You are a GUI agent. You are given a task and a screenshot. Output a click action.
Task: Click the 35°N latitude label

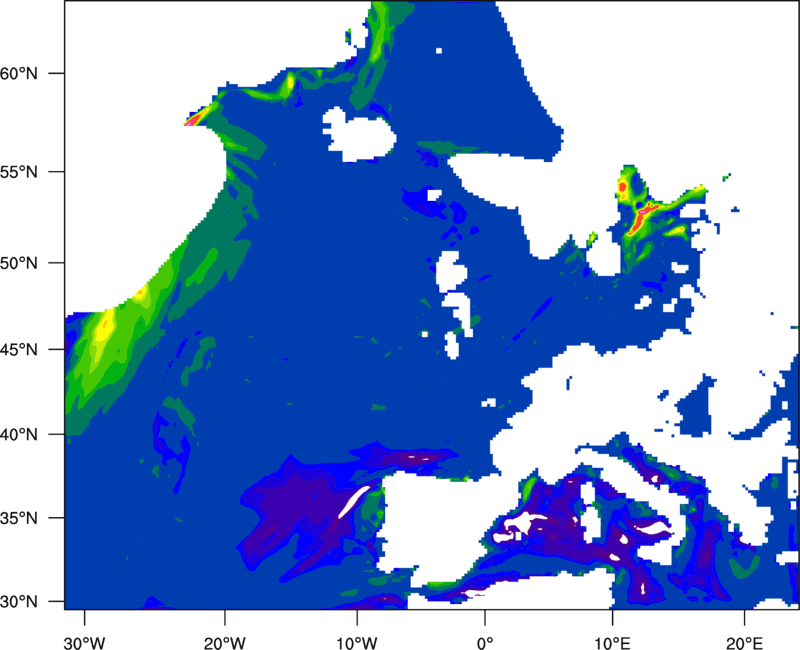(x=19, y=518)
